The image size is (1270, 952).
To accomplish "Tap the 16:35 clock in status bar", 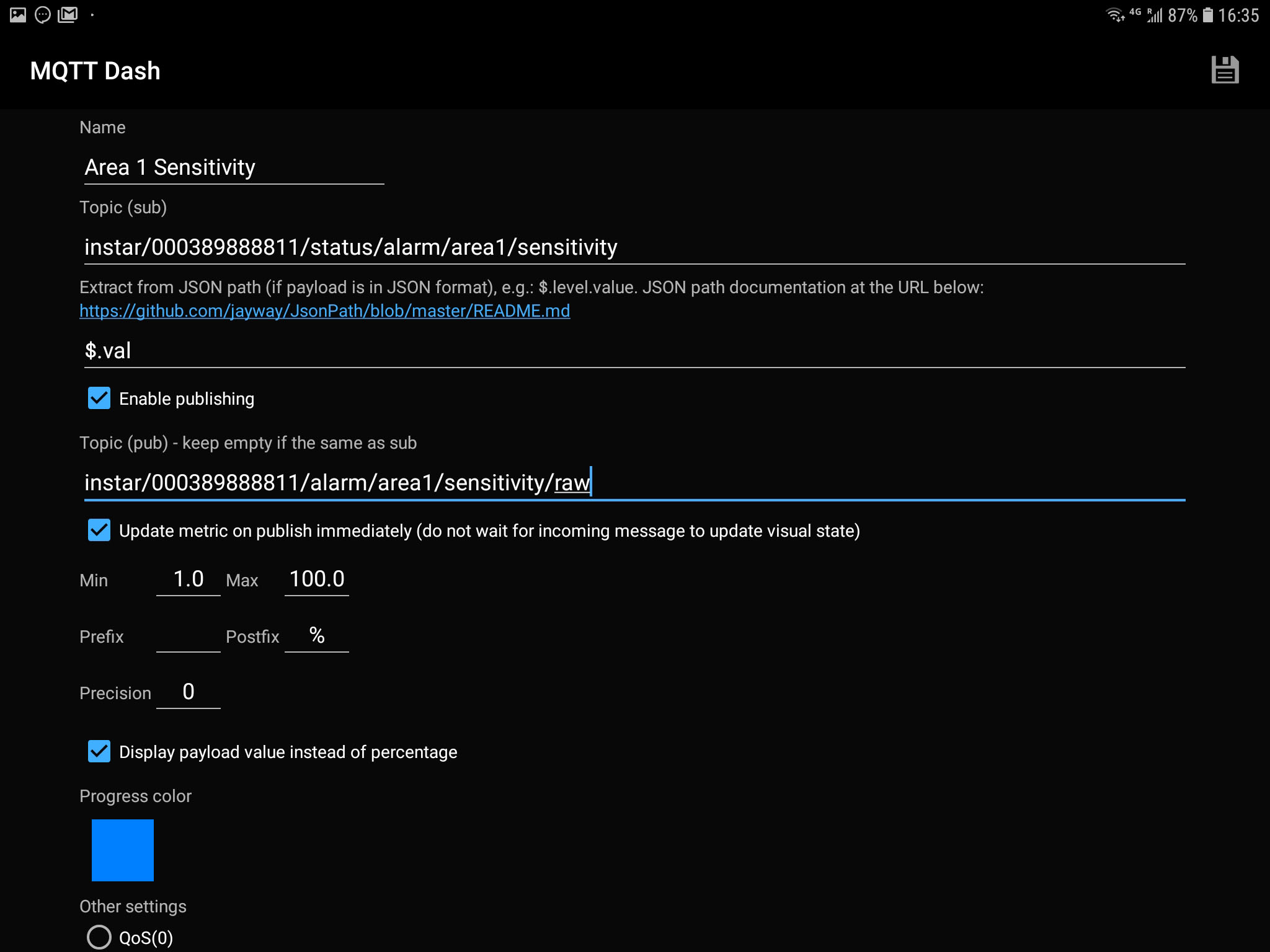I will [x=1238, y=15].
